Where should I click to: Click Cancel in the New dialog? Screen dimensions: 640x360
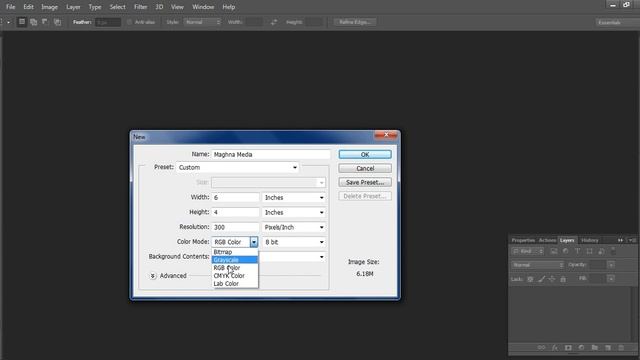click(365, 168)
